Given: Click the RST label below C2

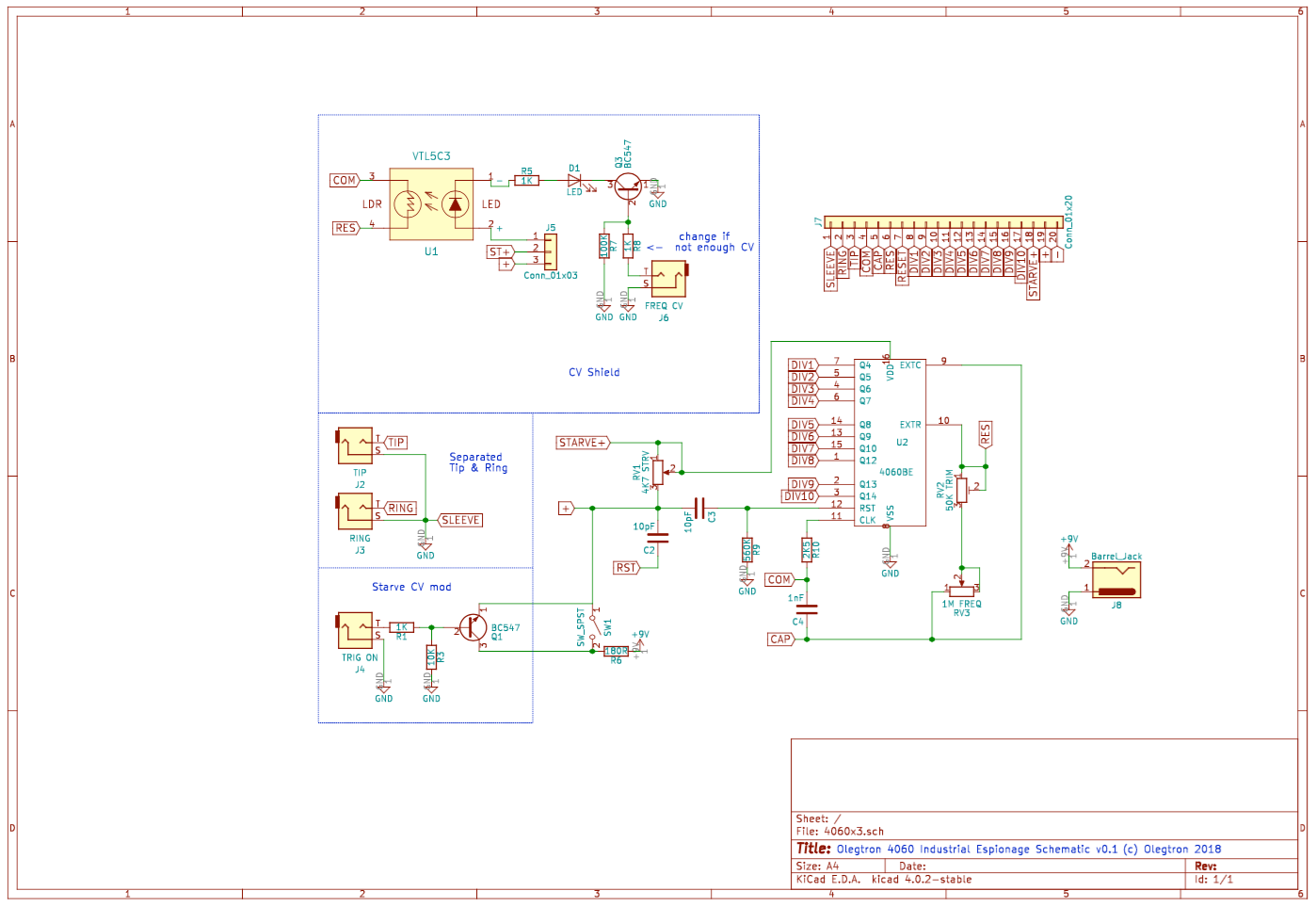Looking at the screenshot, I should [x=626, y=568].
